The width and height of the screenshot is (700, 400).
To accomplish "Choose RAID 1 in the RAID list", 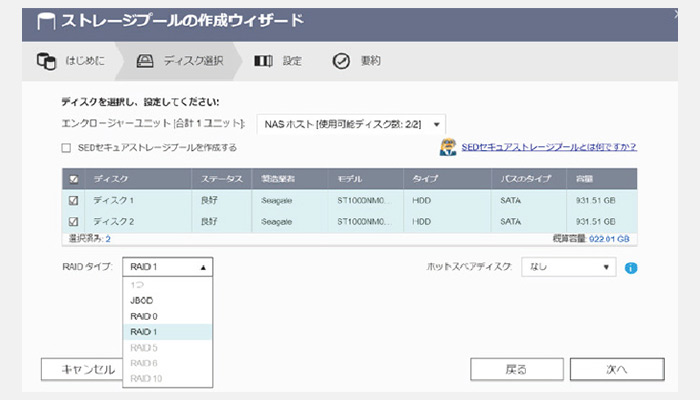I will pyautogui.click(x=143, y=331).
